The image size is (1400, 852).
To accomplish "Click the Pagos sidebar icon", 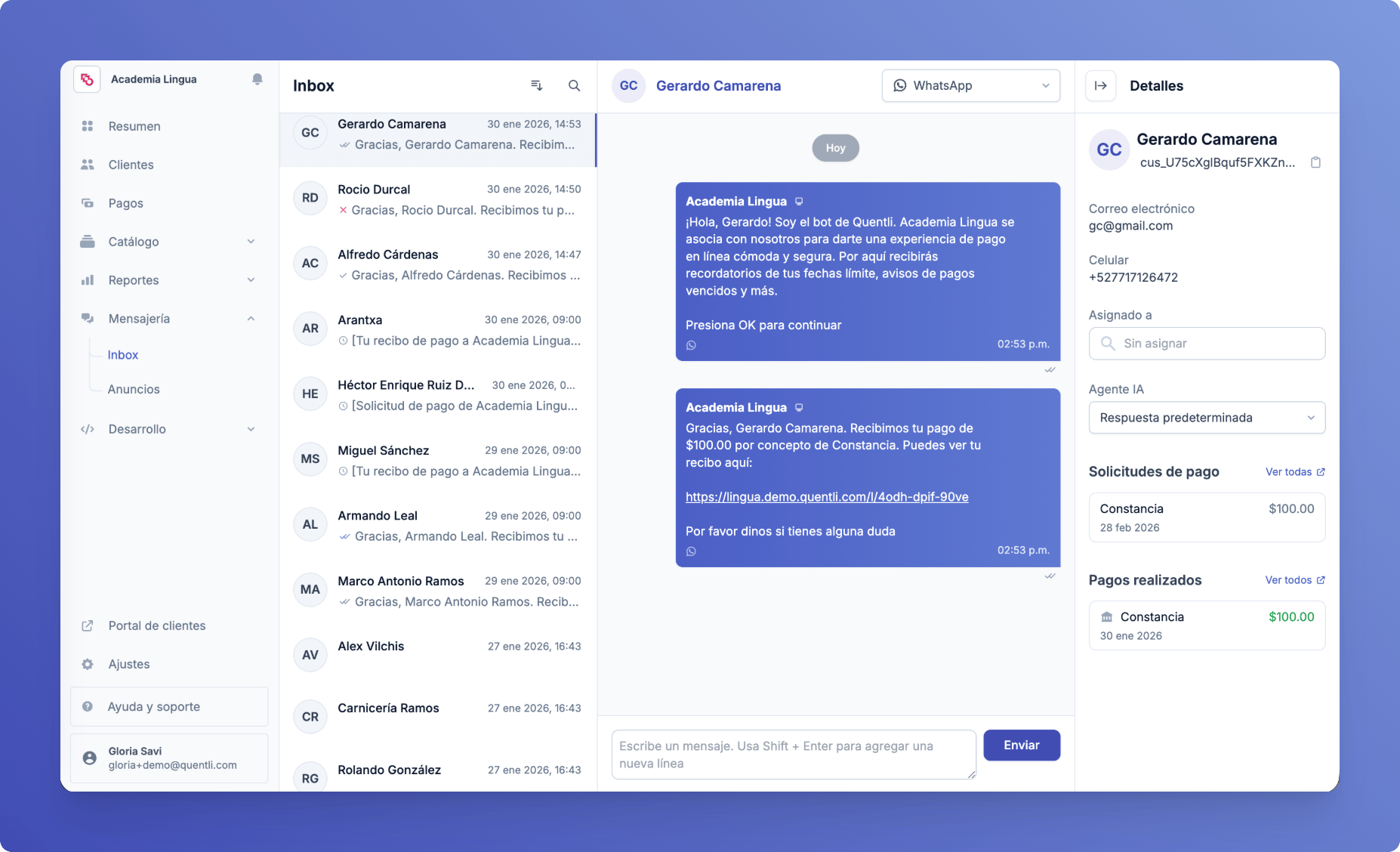I will tap(88, 203).
